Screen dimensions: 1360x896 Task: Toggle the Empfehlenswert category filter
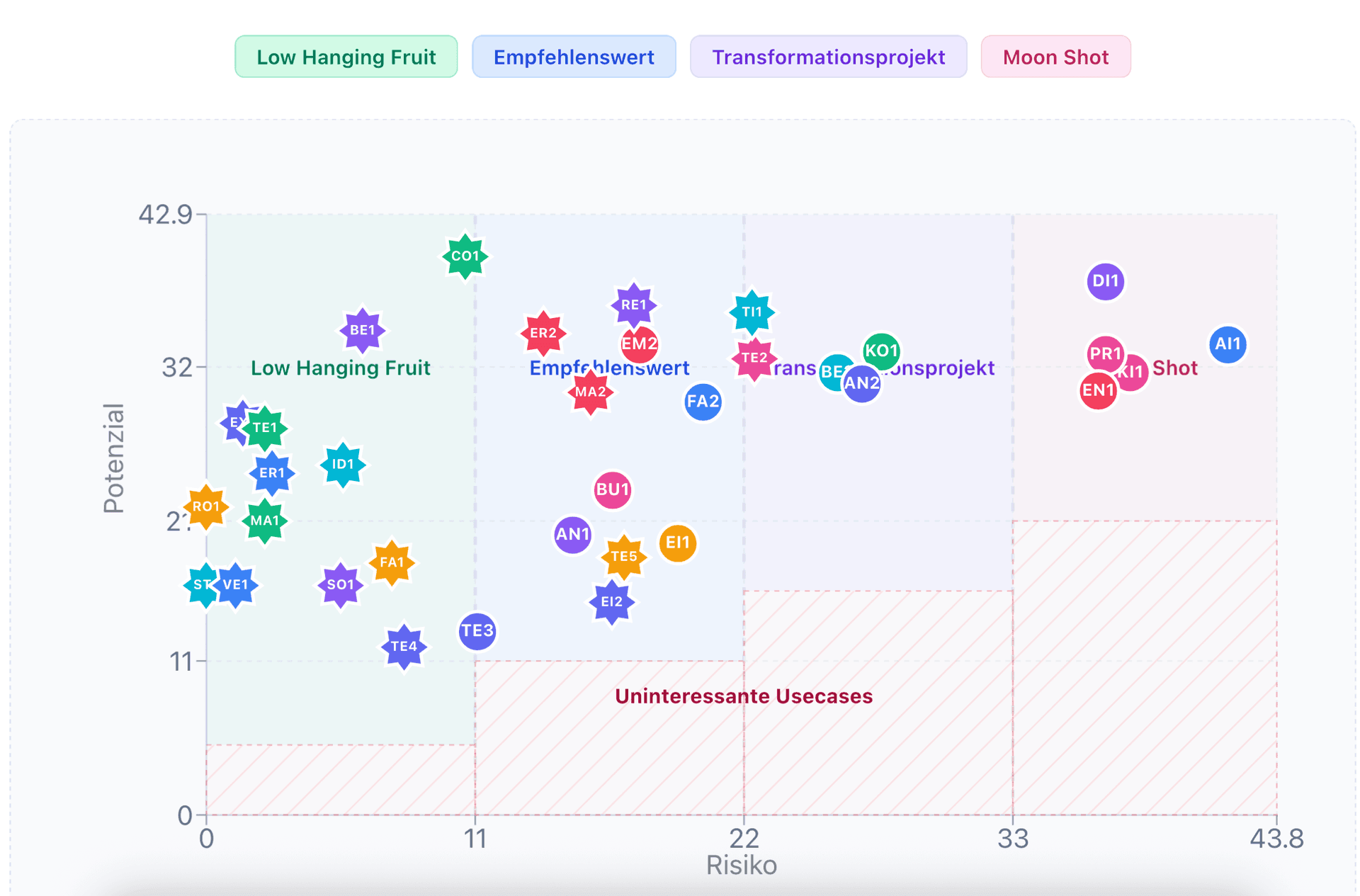(574, 57)
